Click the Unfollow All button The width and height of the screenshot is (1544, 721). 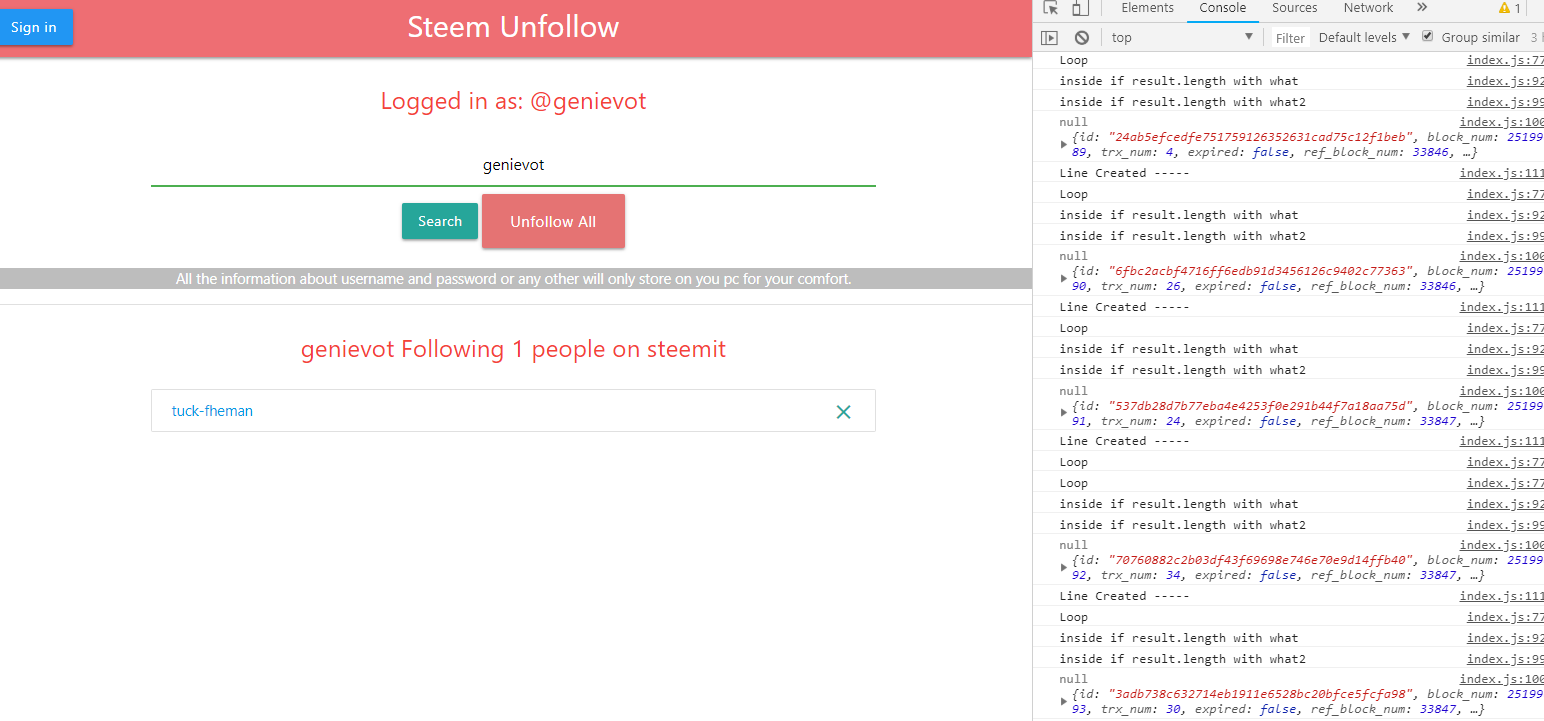coord(553,221)
